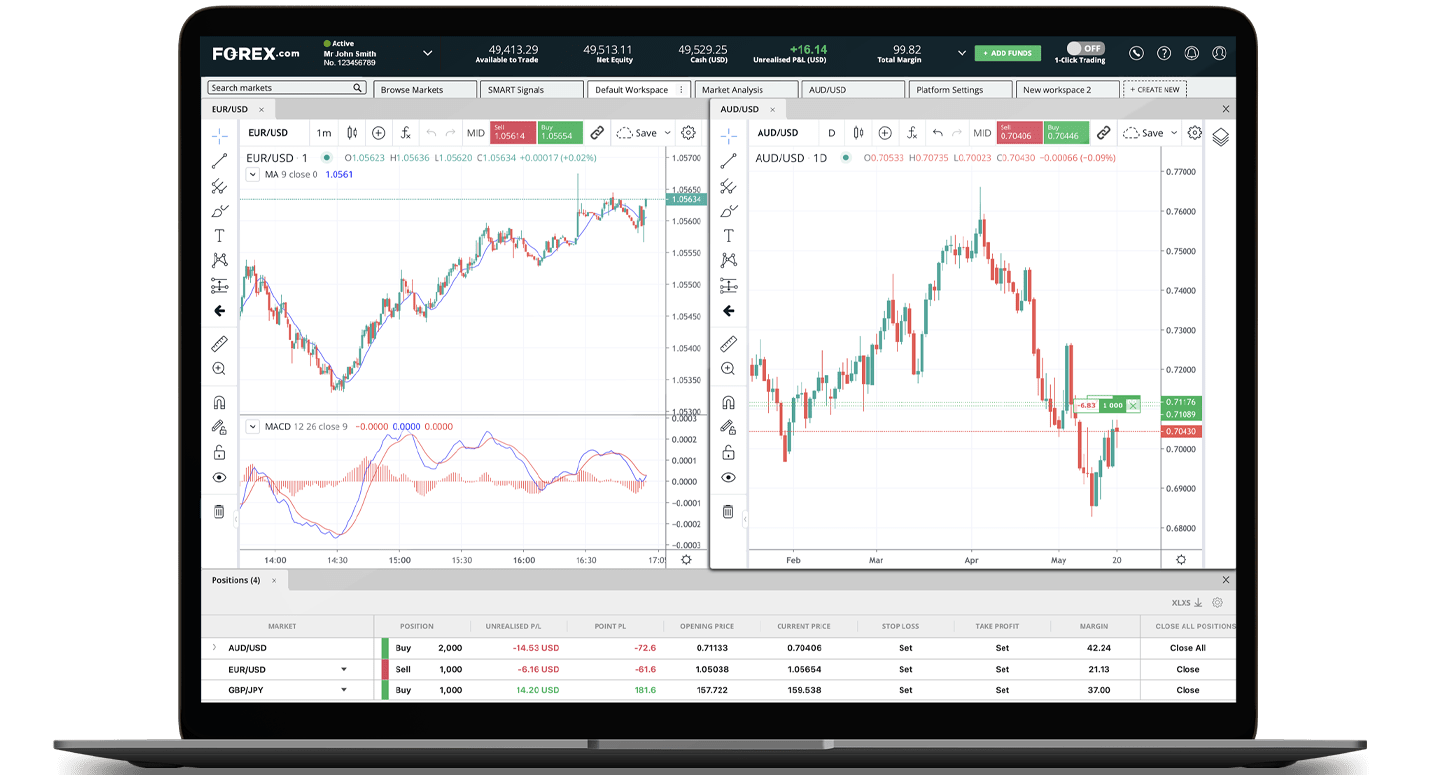The image size is (1440, 784).
Task: Click the ADD FUNDS button
Action: click(1007, 52)
